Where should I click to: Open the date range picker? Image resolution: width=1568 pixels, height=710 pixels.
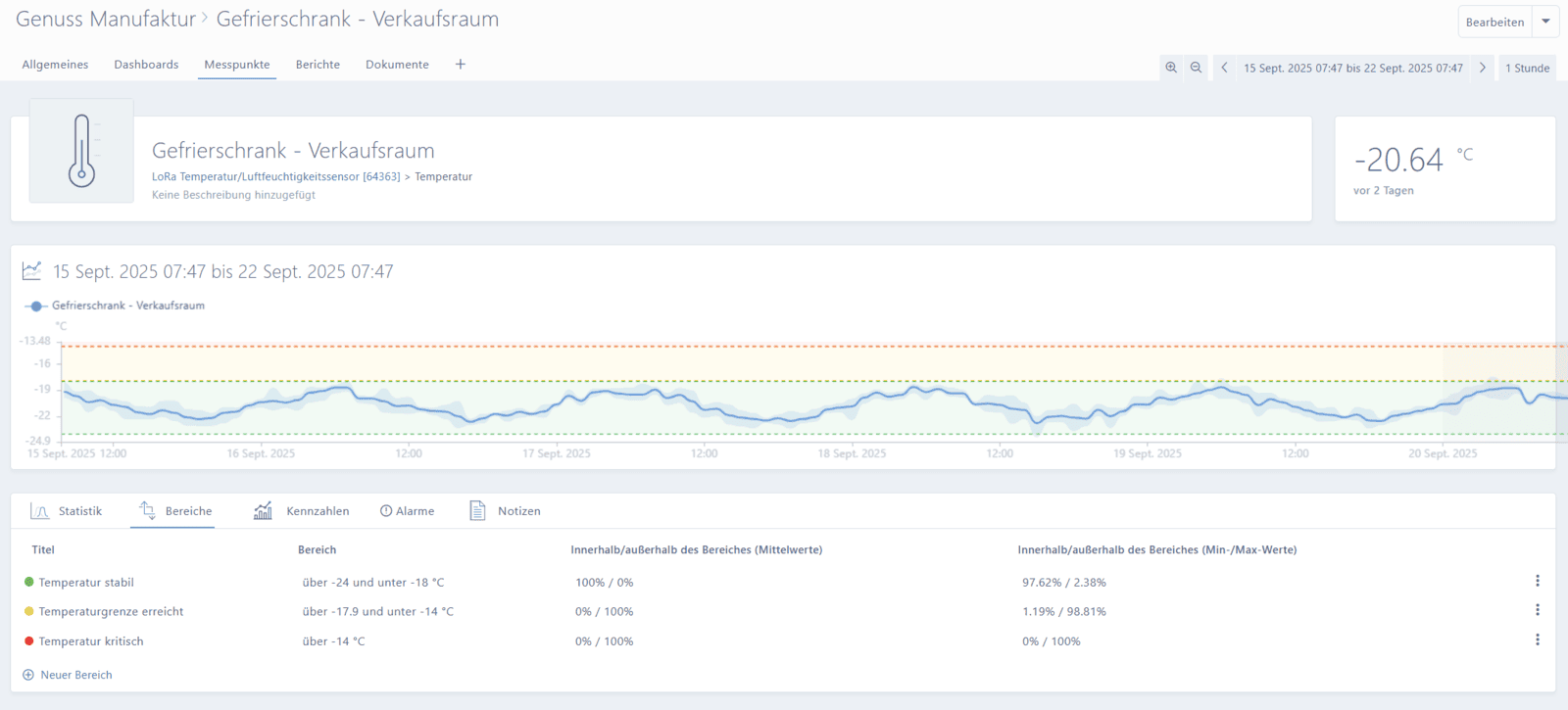1352,69
